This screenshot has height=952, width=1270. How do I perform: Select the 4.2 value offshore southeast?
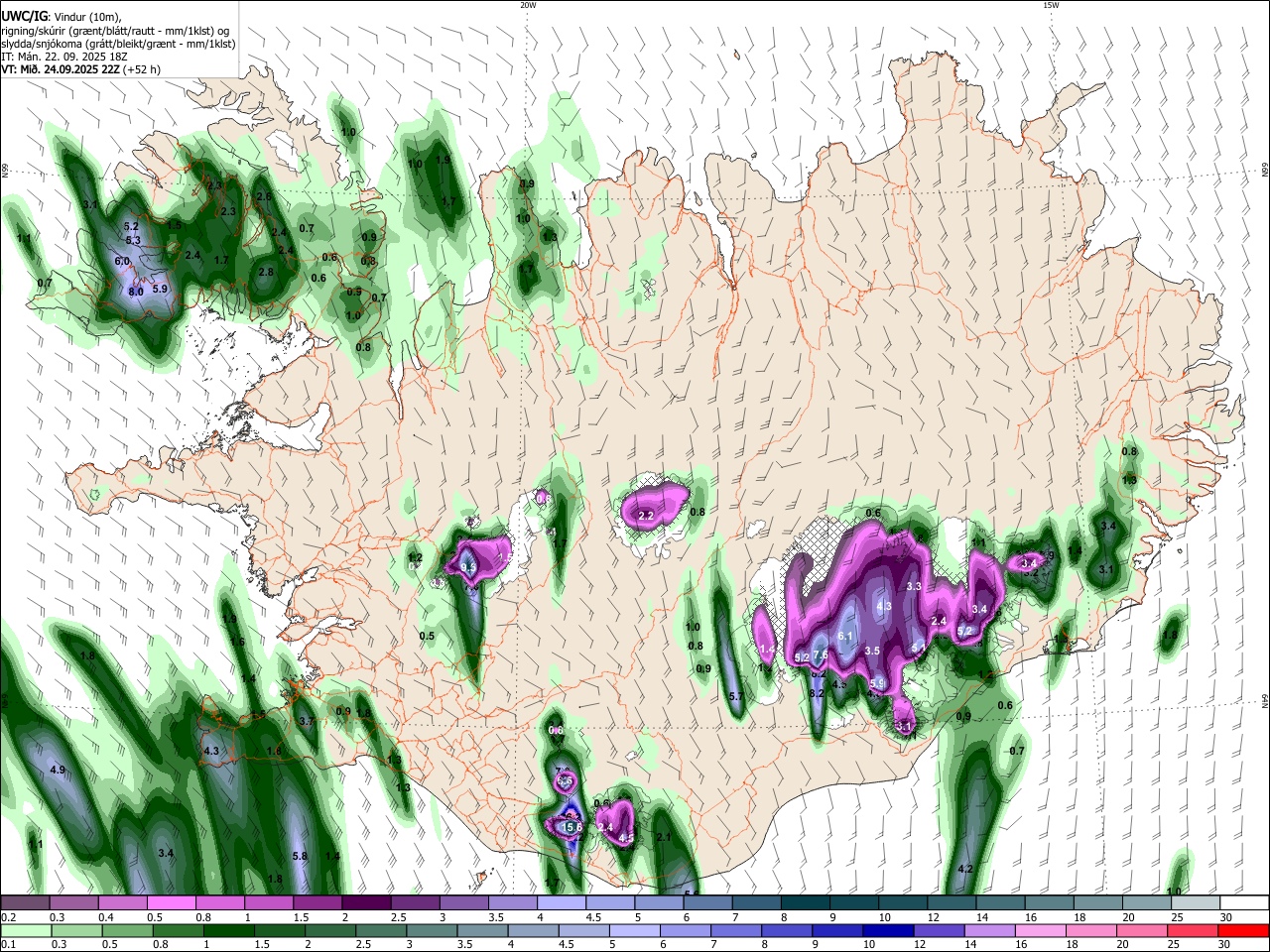pos(964,869)
